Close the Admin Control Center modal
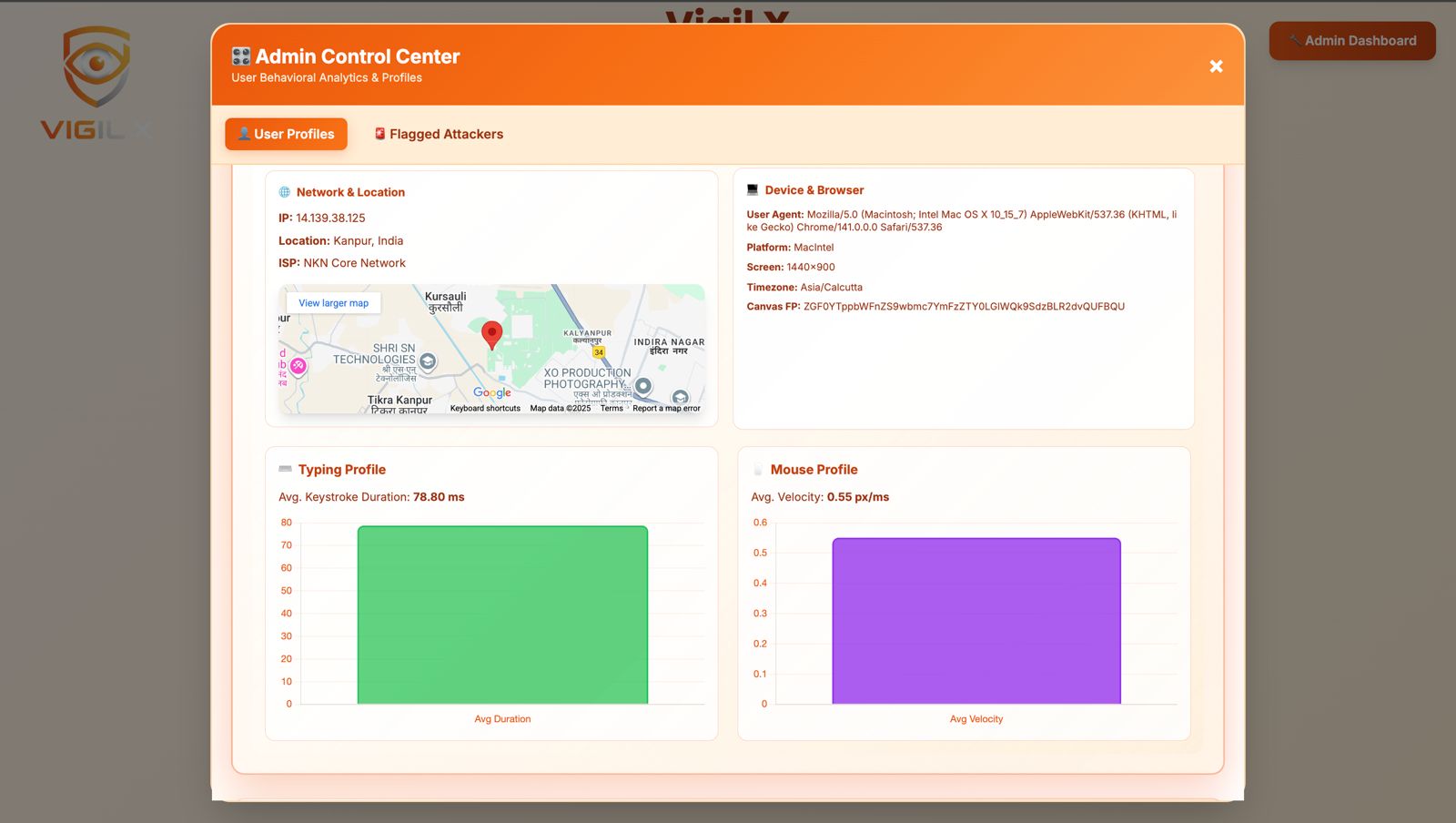The width and height of the screenshot is (1456, 823). point(1216,66)
